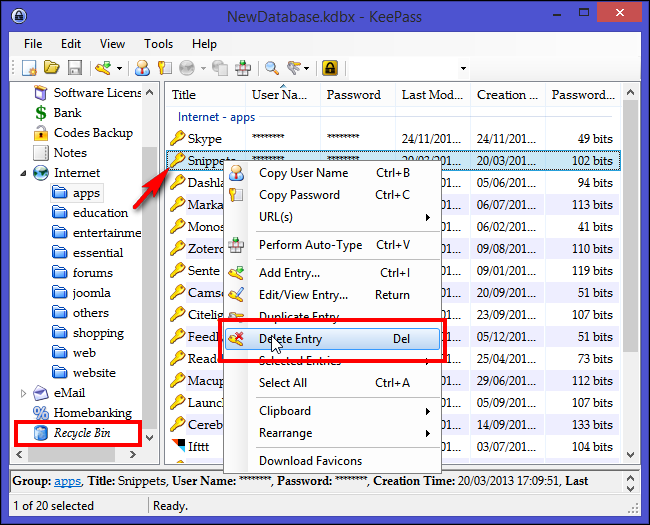Choose Copy User Name in context menu
Image resolution: width=650 pixels, height=525 pixels.
click(x=332, y=173)
